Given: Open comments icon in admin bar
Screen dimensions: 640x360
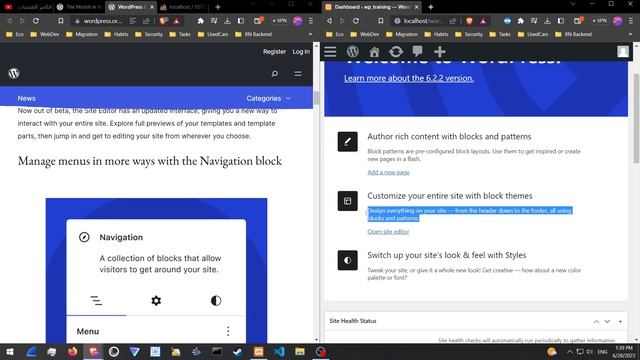Looking at the screenshot, I should pos(417,51).
